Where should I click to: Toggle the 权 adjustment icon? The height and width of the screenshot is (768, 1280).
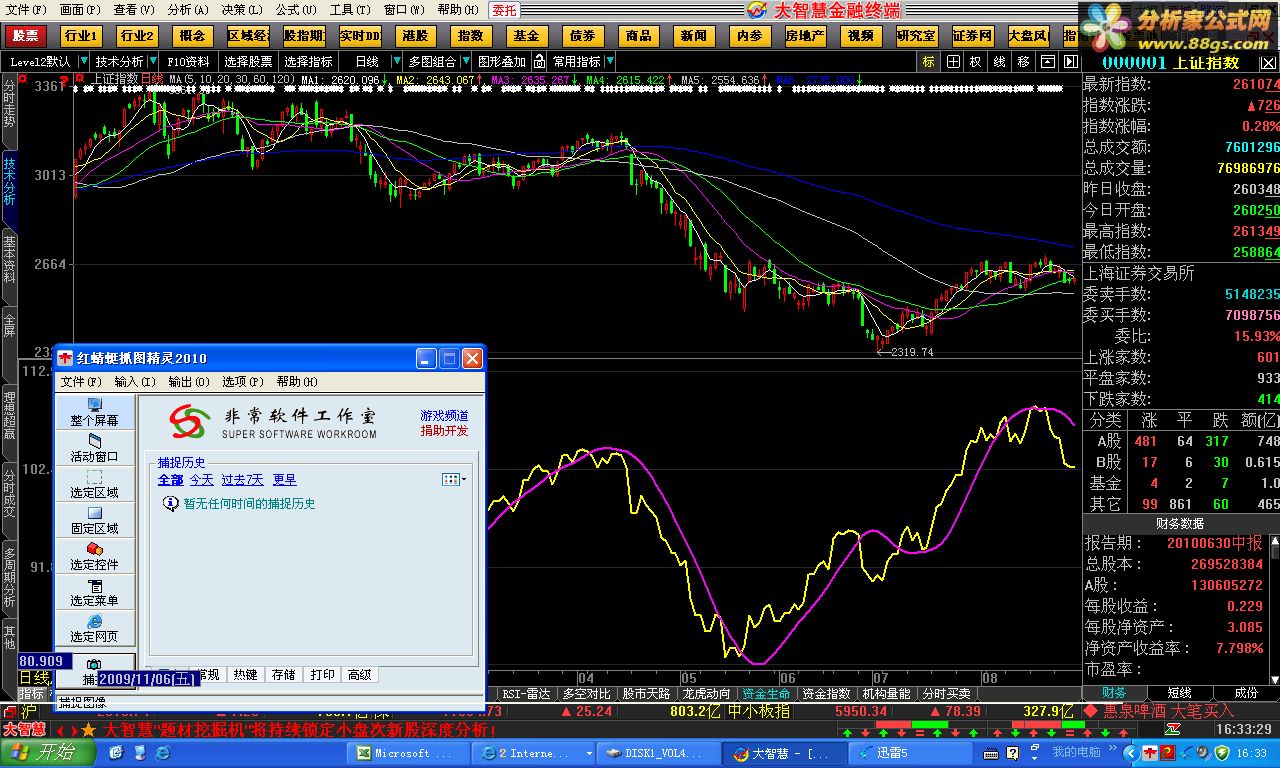coord(975,62)
